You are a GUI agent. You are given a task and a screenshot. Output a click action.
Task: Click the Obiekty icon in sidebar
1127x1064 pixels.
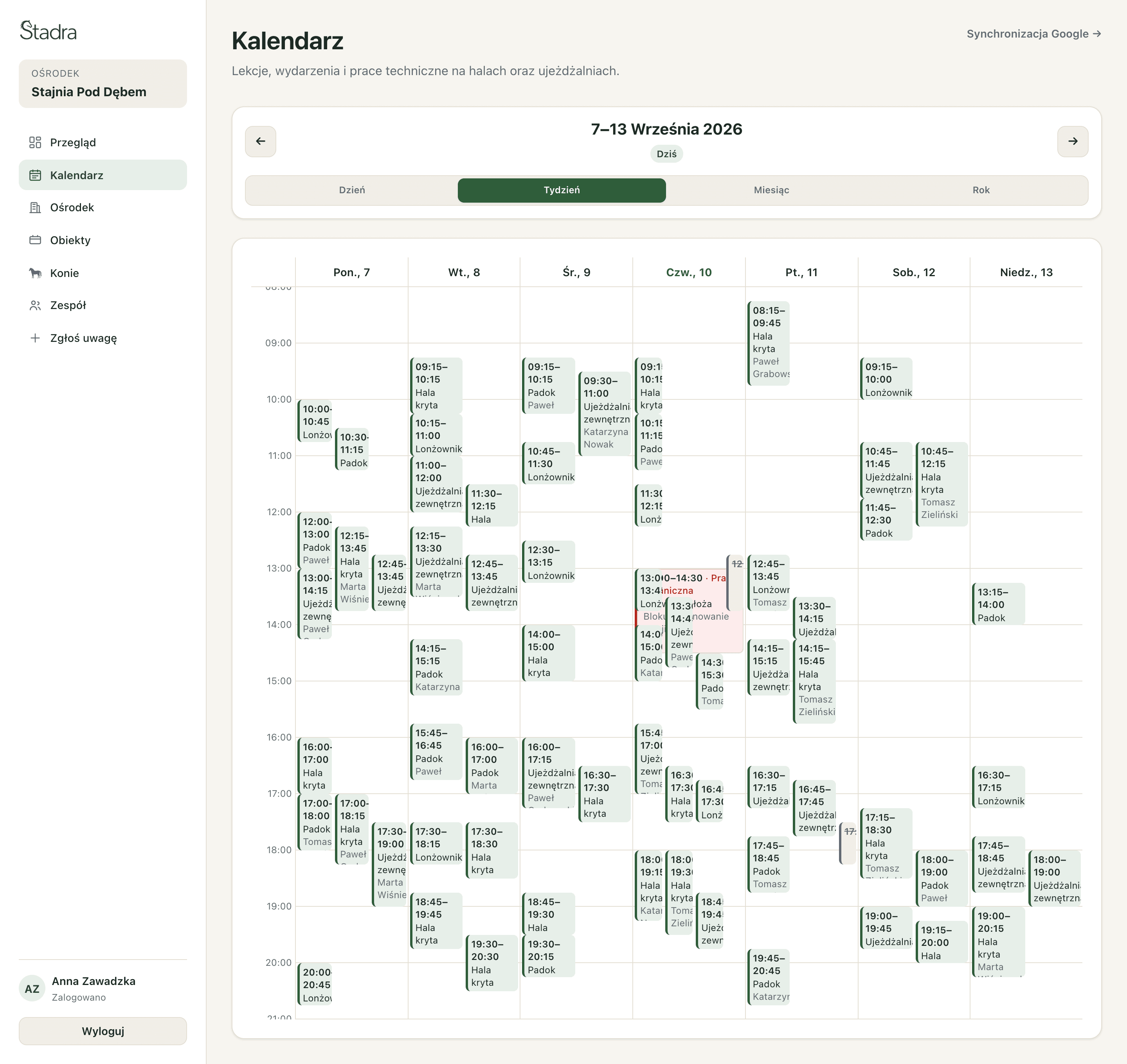pos(35,240)
